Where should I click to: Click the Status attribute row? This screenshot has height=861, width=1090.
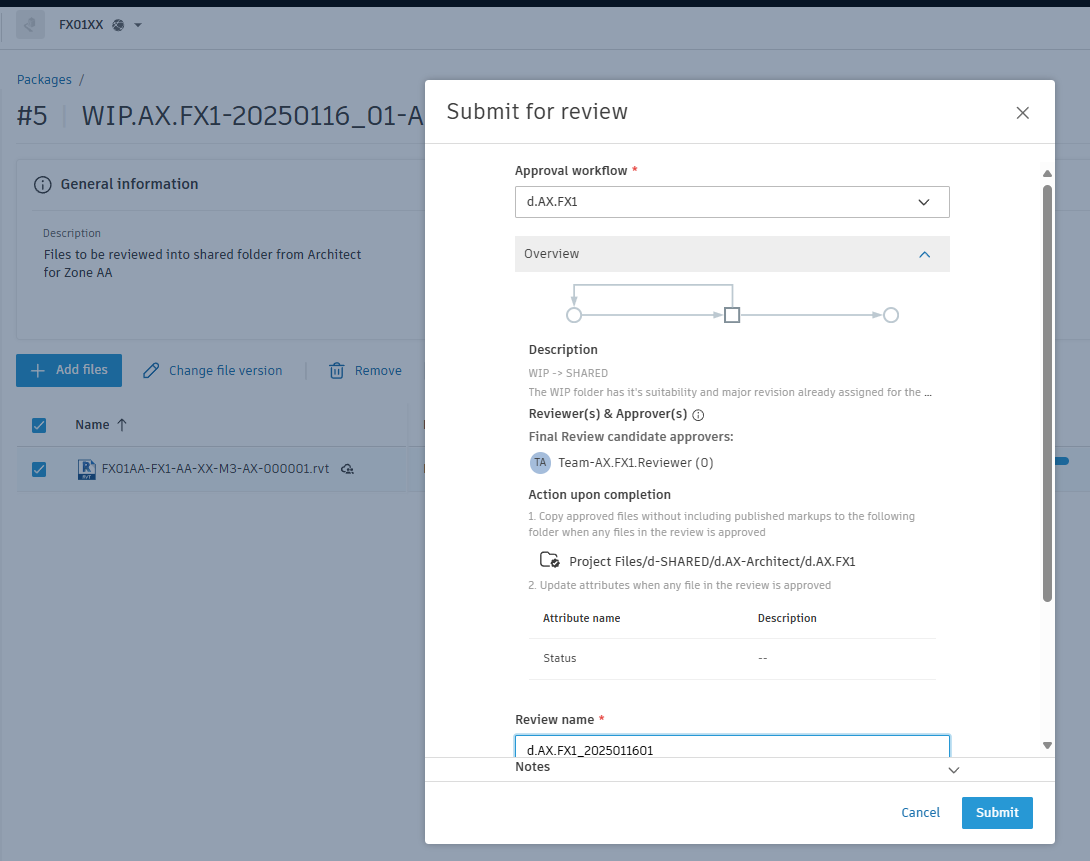pyautogui.click(x=732, y=659)
